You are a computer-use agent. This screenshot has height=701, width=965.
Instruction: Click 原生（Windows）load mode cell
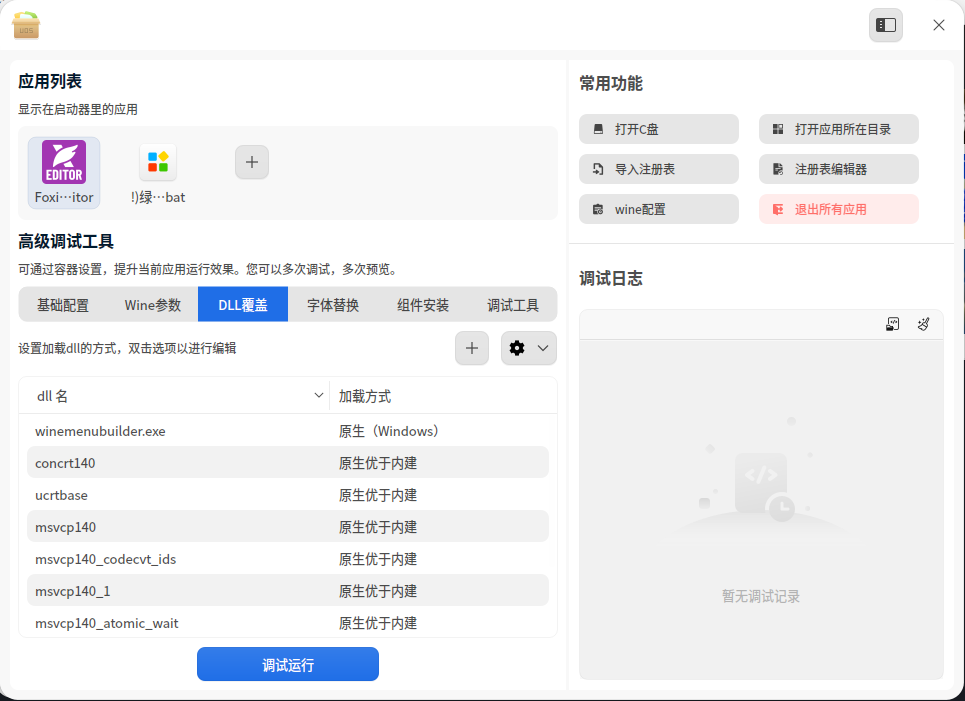pyautogui.click(x=389, y=431)
